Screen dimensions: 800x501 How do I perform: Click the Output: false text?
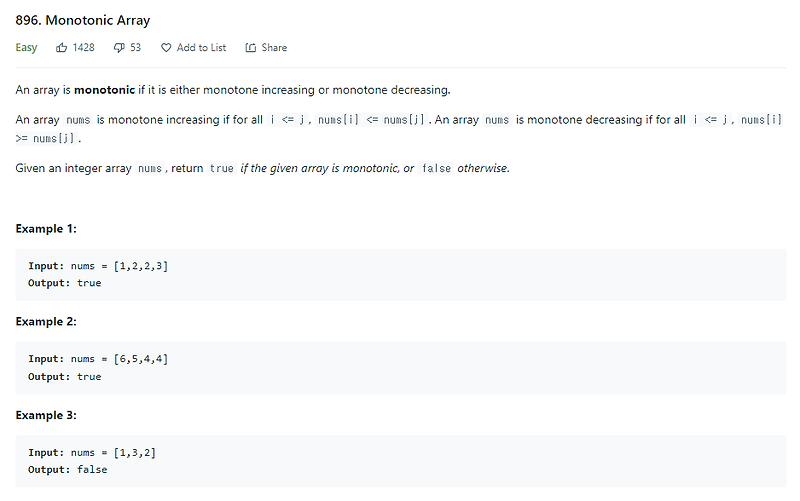tap(68, 469)
